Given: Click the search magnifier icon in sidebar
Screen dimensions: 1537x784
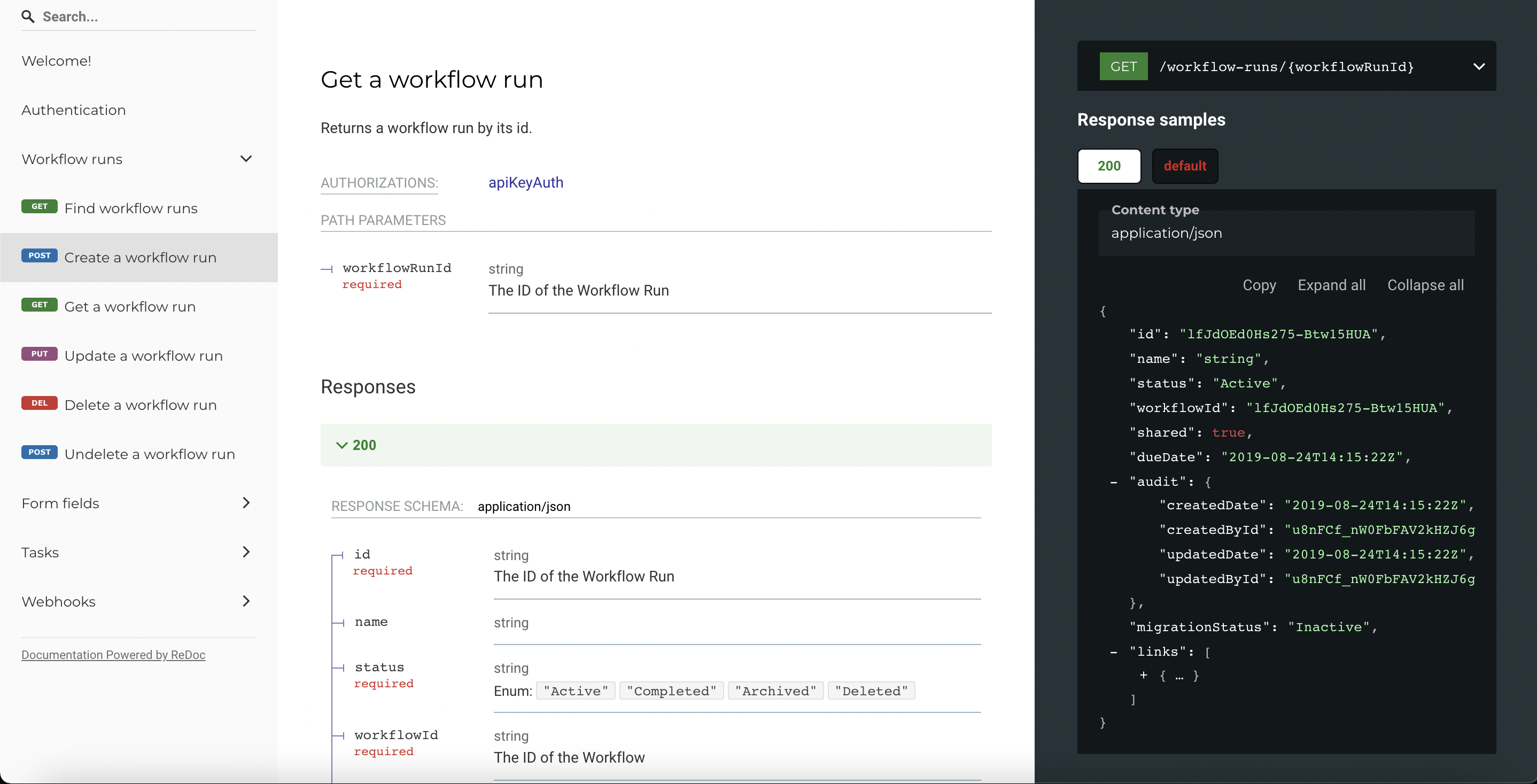Looking at the screenshot, I should [x=28, y=17].
